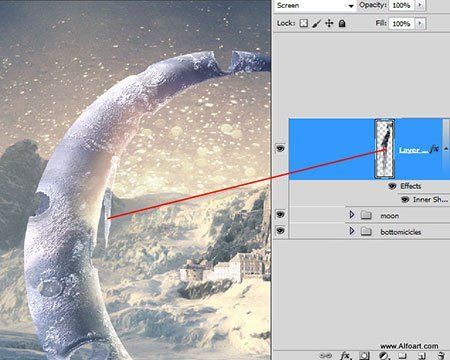Click the Link layers icon
The width and height of the screenshot is (450, 360).
click(x=325, y=356)
